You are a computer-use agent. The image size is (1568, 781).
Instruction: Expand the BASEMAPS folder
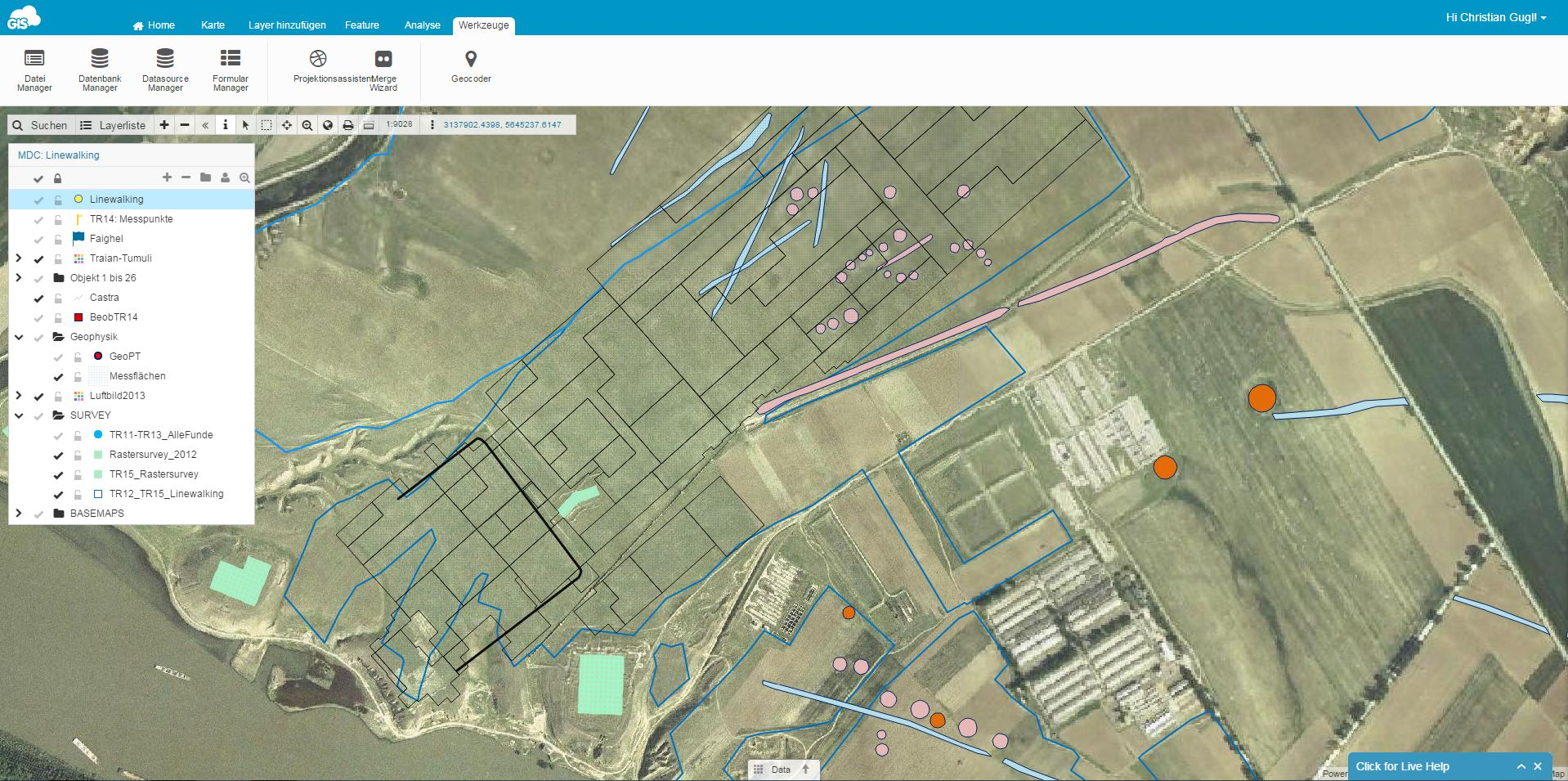(19, 514)
